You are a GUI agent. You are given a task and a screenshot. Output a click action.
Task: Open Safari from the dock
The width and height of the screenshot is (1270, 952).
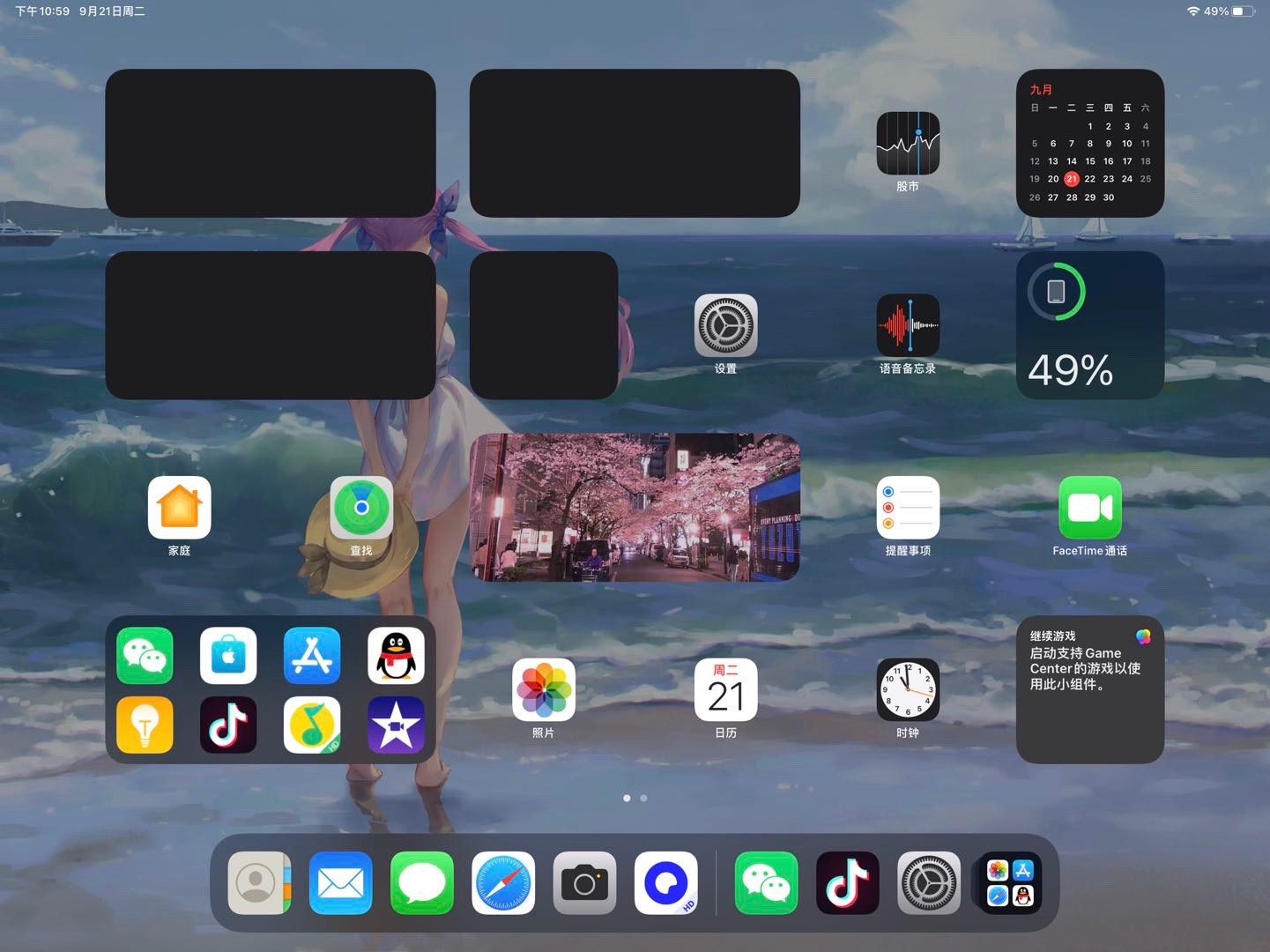[x=503, y=882]
